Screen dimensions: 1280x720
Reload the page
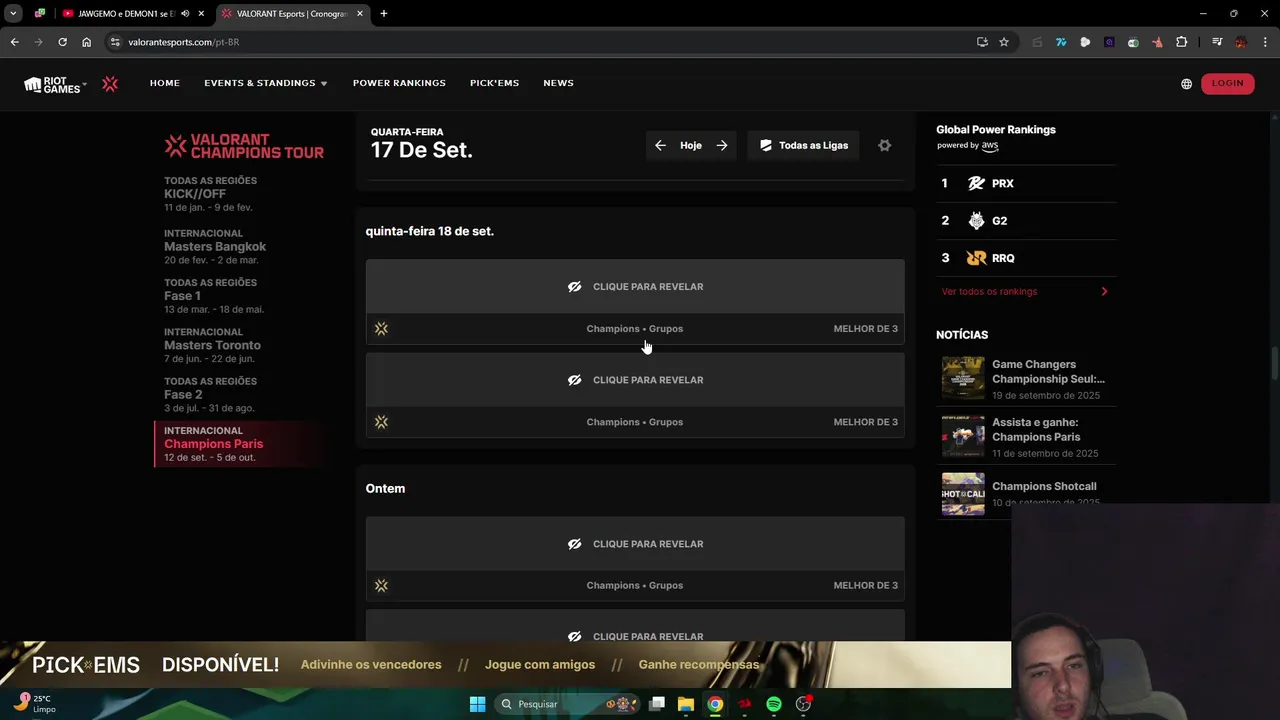(x=62, y=42)
